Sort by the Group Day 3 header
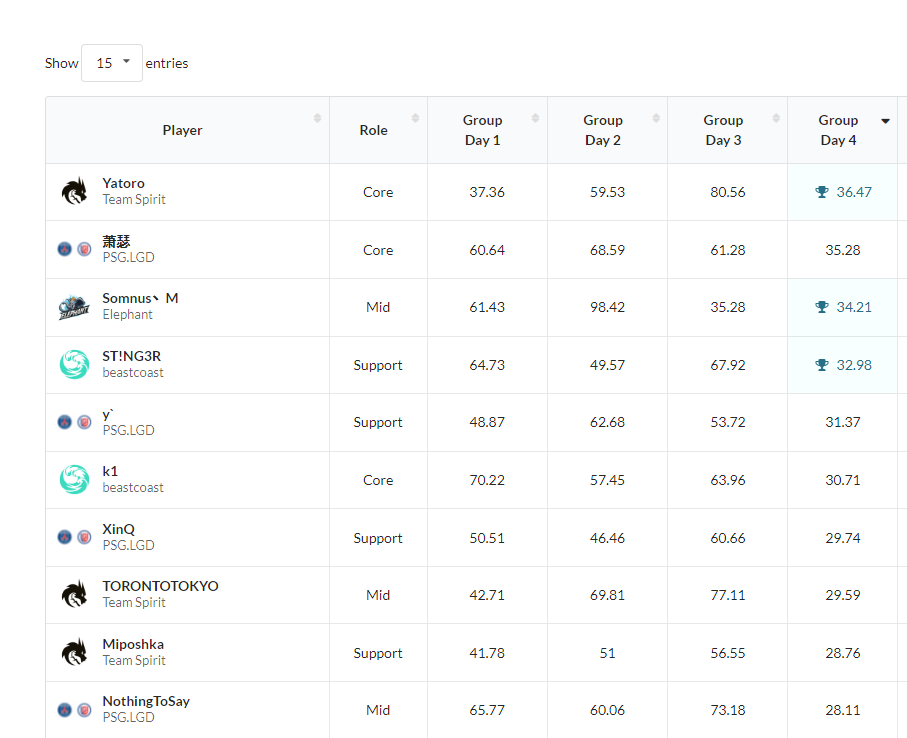Screen dimensions: 907x738 [x=723, y=130]
